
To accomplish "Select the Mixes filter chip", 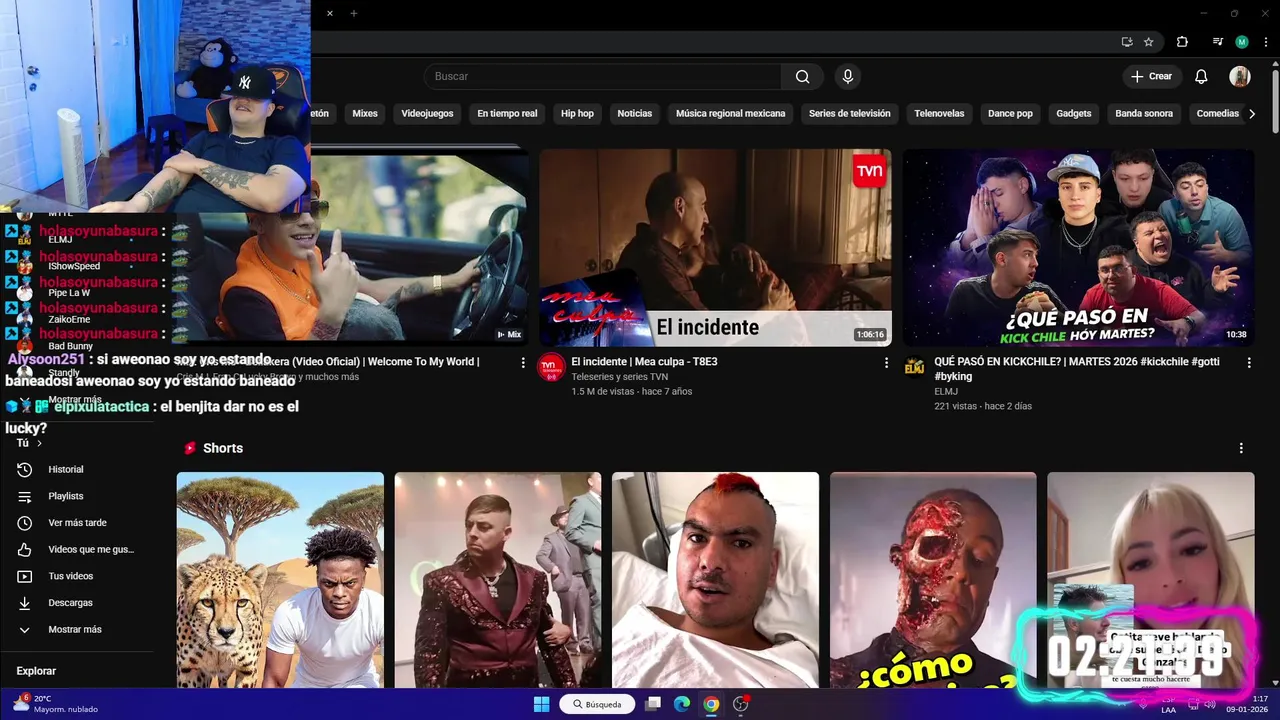I will click(365, 113).
